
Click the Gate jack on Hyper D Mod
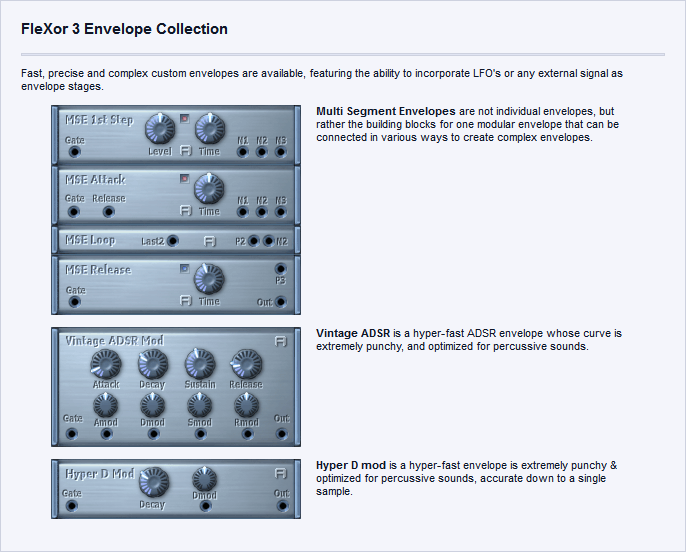[x=71, y=506]
